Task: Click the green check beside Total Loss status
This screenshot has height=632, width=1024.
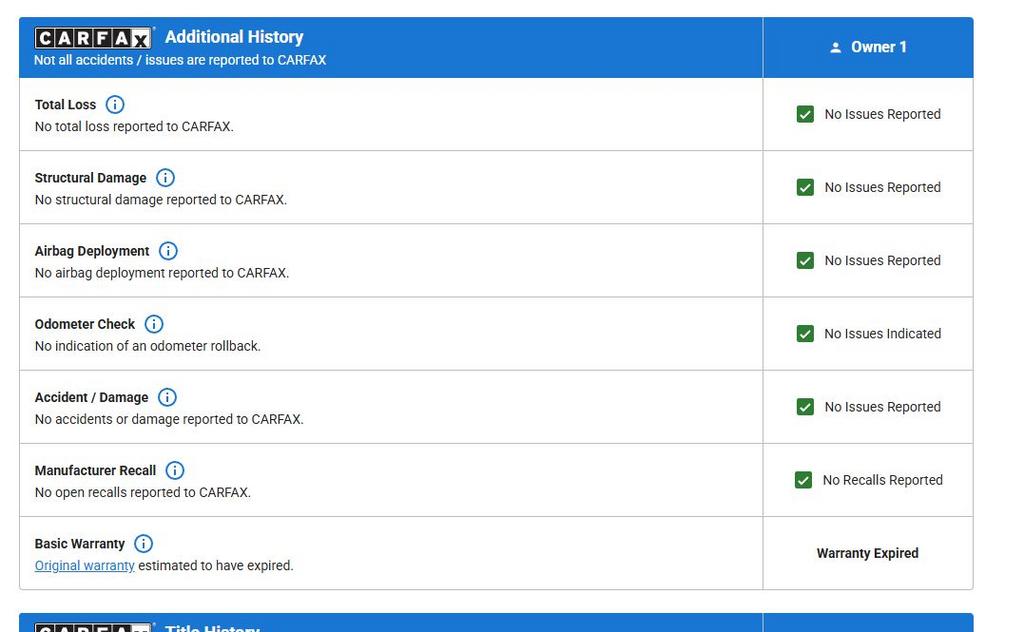Action: (805, 114)
